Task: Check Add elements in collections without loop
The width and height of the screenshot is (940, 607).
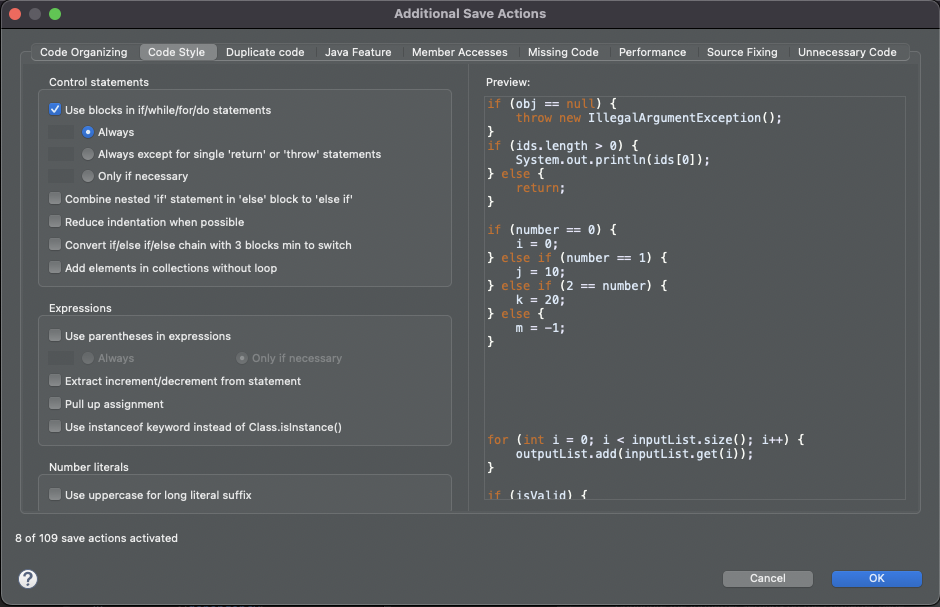Action: tap(55, 268)
